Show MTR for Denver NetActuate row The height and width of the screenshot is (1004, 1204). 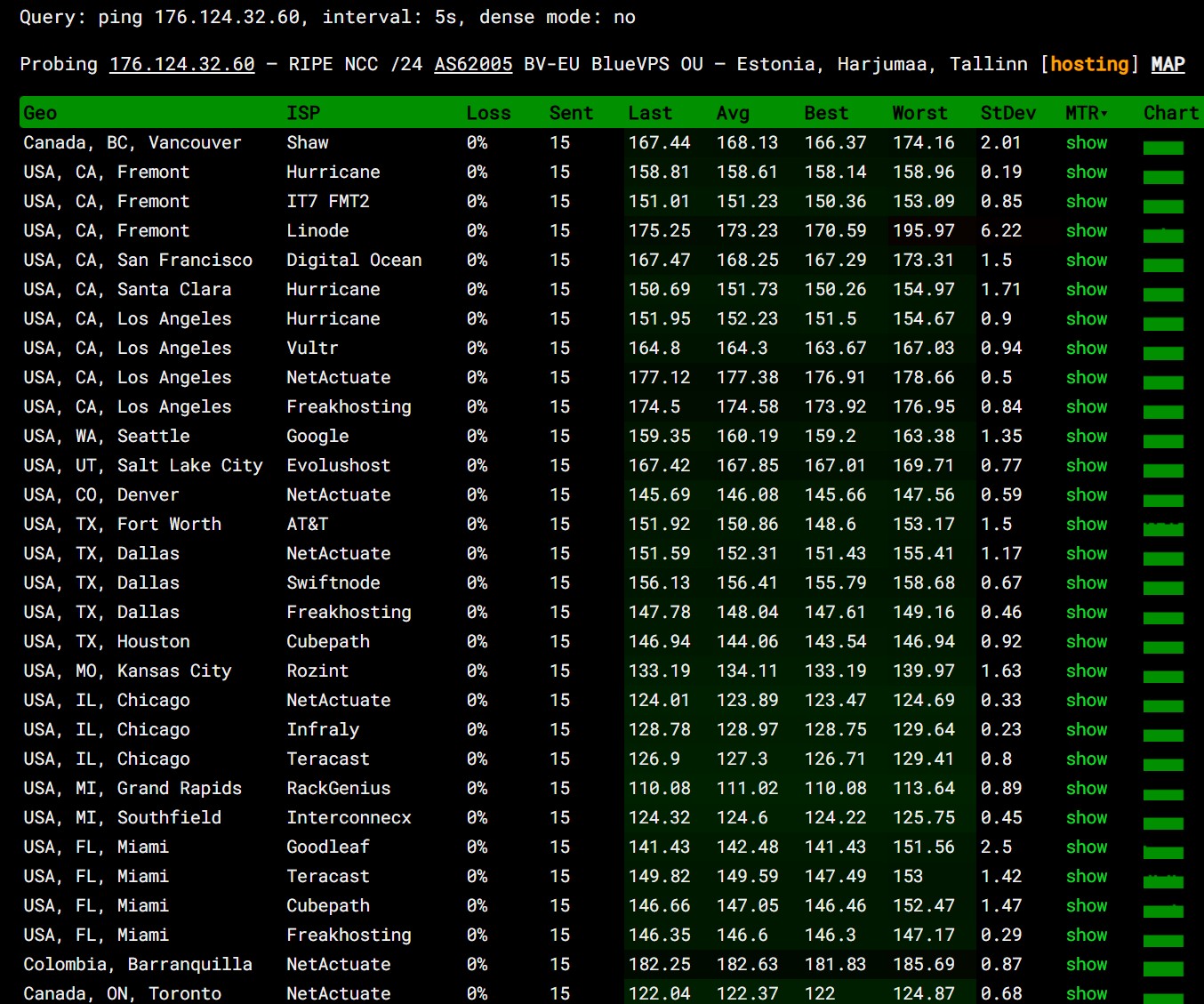1087,494
